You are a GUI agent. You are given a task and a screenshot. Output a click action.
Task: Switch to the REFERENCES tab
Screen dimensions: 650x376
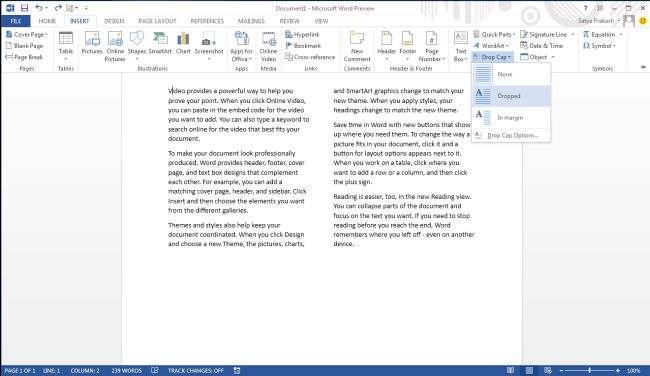pos(207,21)
